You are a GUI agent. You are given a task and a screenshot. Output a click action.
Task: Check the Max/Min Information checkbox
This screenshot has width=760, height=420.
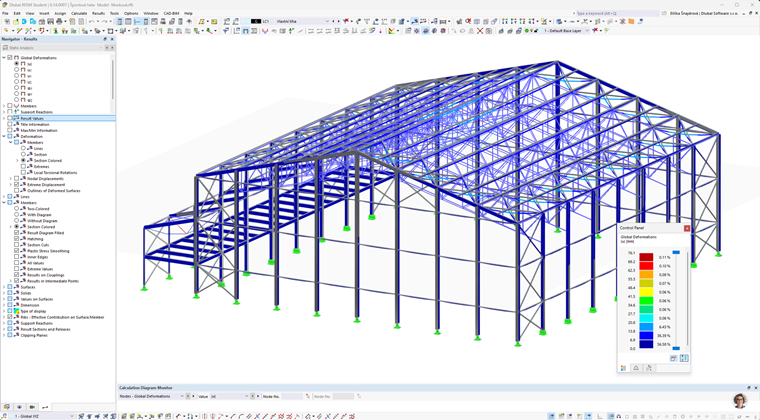[10, 130]
